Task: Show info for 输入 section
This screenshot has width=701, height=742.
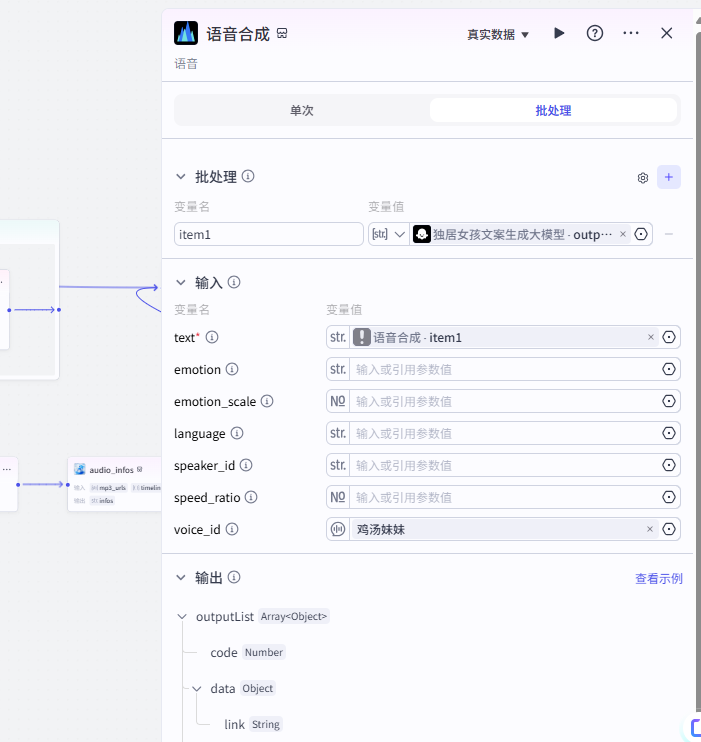Action: coord(234,282)
